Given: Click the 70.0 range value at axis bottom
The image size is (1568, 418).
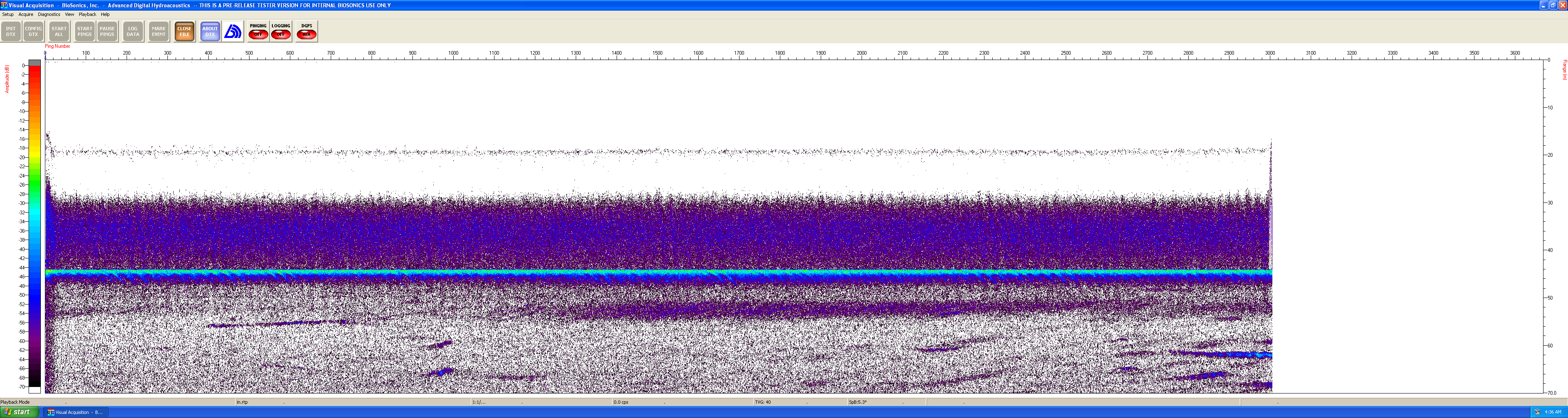Looking at the screenshot, I should coord(1552,393).
